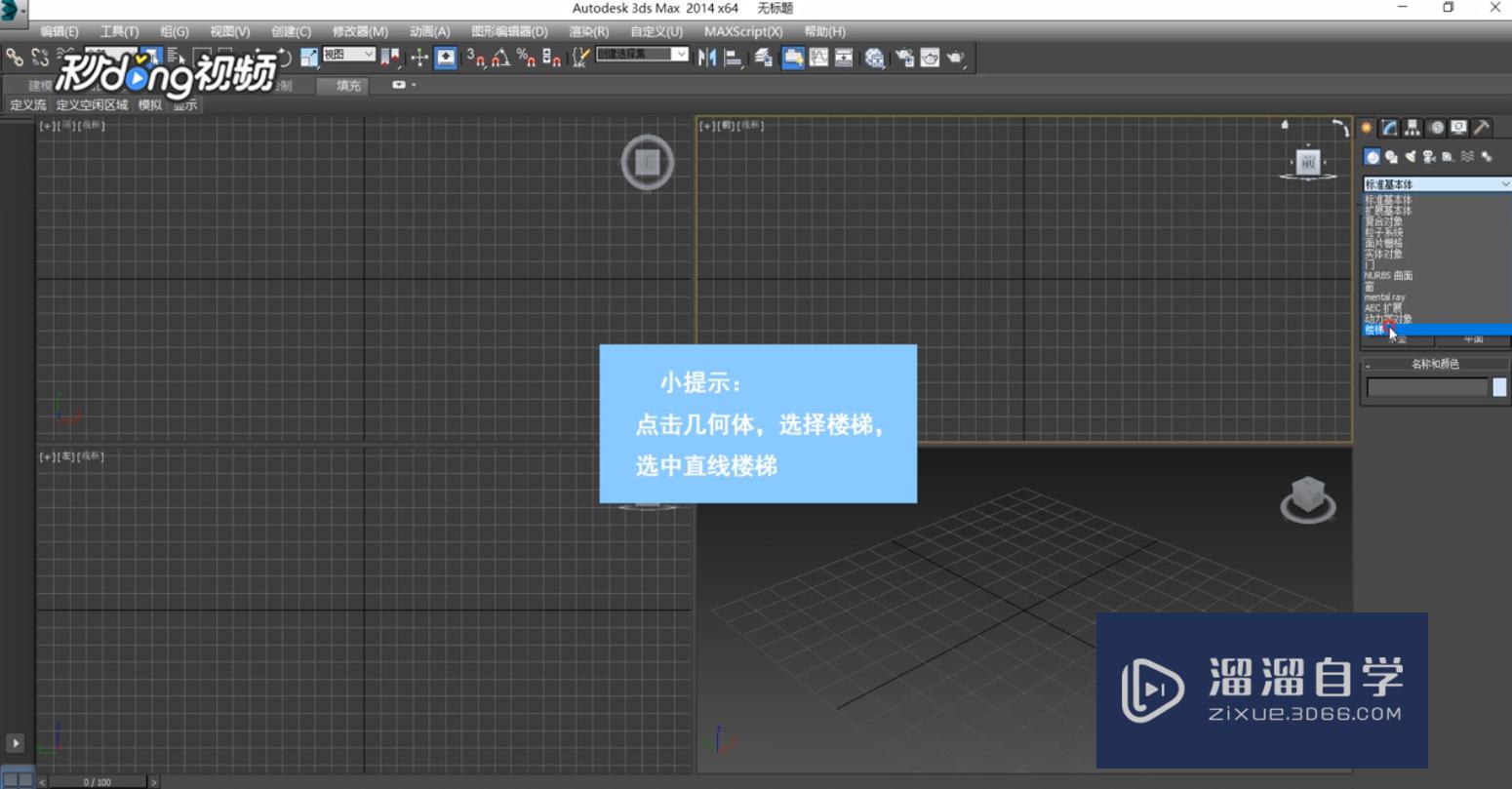1512x789 pixels.
Task: Select the Cameras creation category icon
Action: pyautogui.click(x=1429, y=157)
